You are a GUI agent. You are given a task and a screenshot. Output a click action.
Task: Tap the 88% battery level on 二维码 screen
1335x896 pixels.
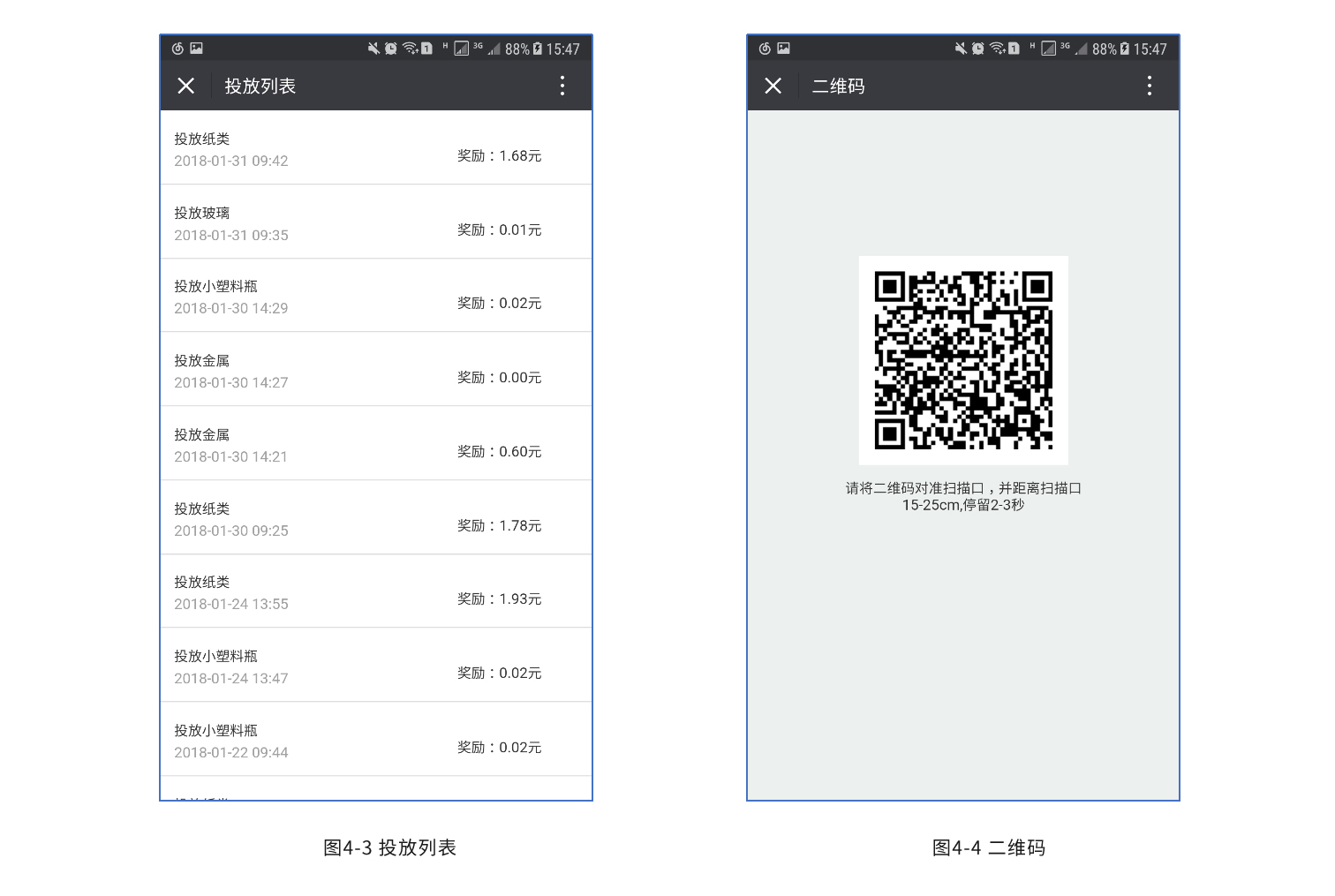(1105, 49)
